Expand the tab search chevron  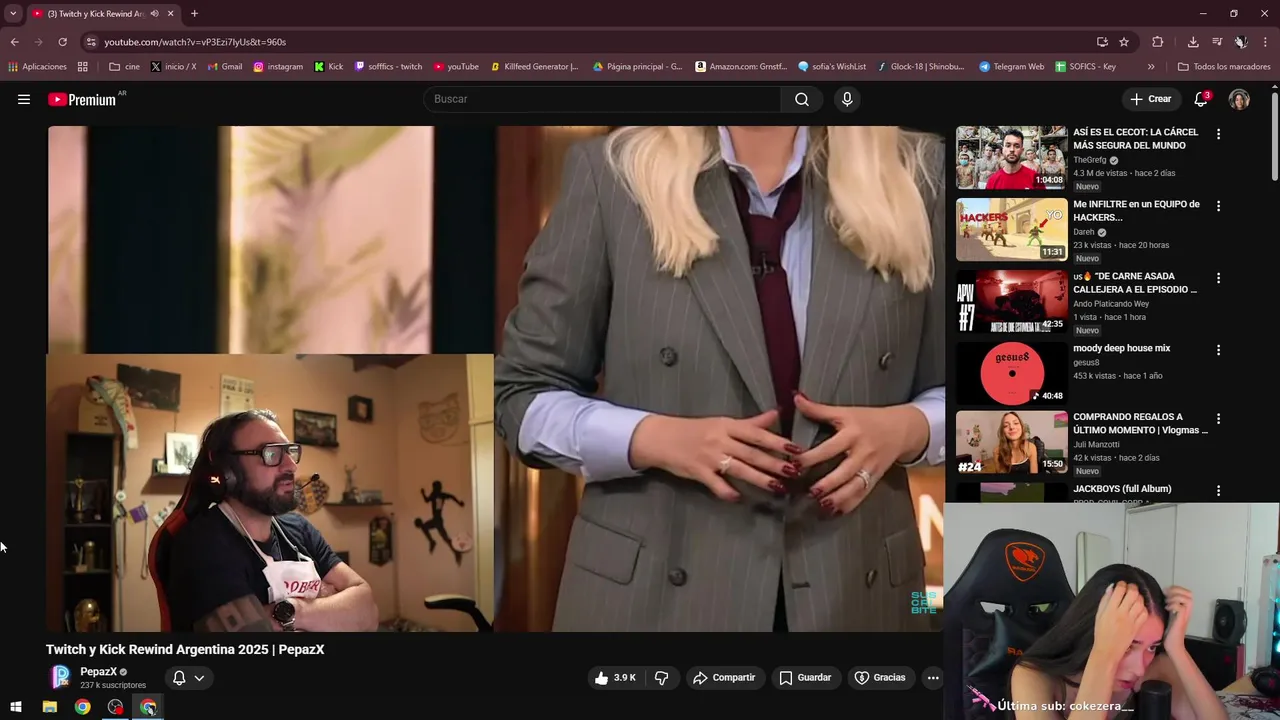(x=13, y=13)
